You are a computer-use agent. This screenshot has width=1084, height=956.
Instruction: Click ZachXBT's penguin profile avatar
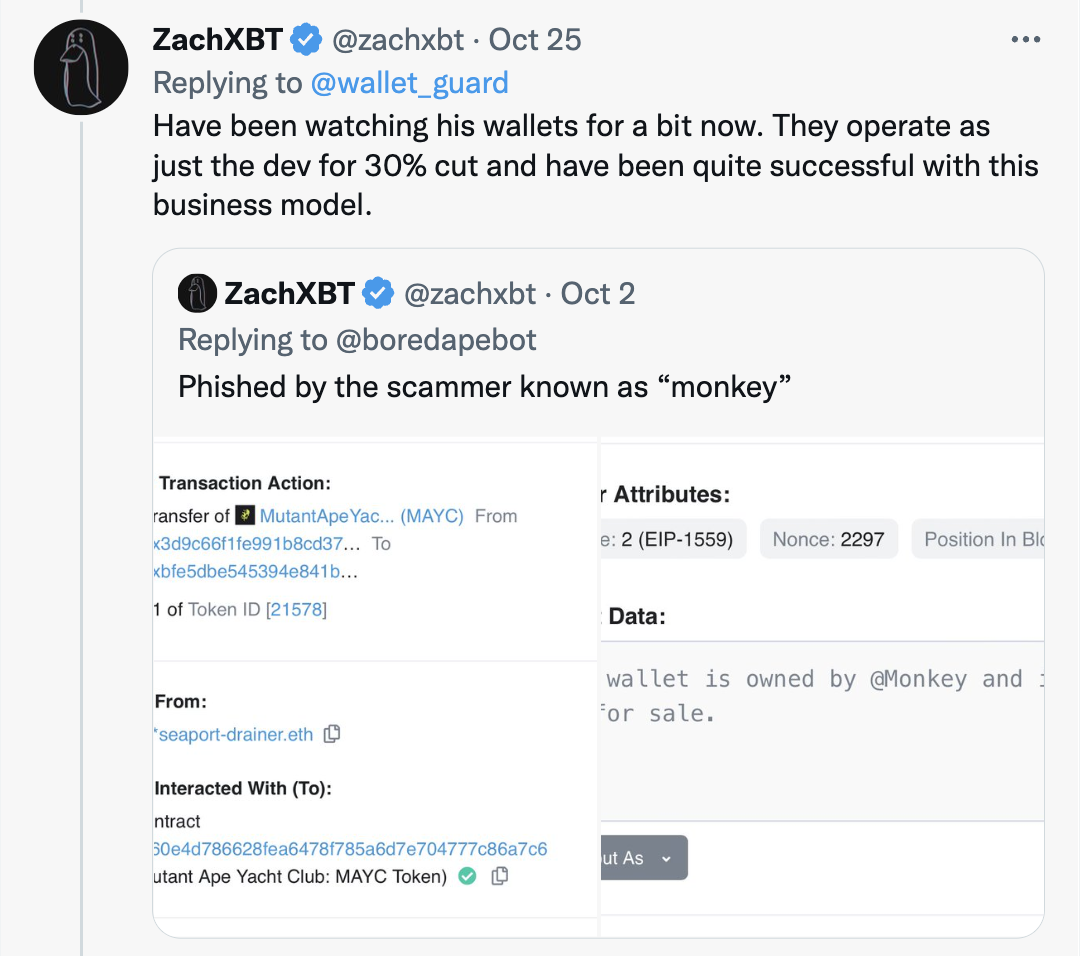(81, 66)
